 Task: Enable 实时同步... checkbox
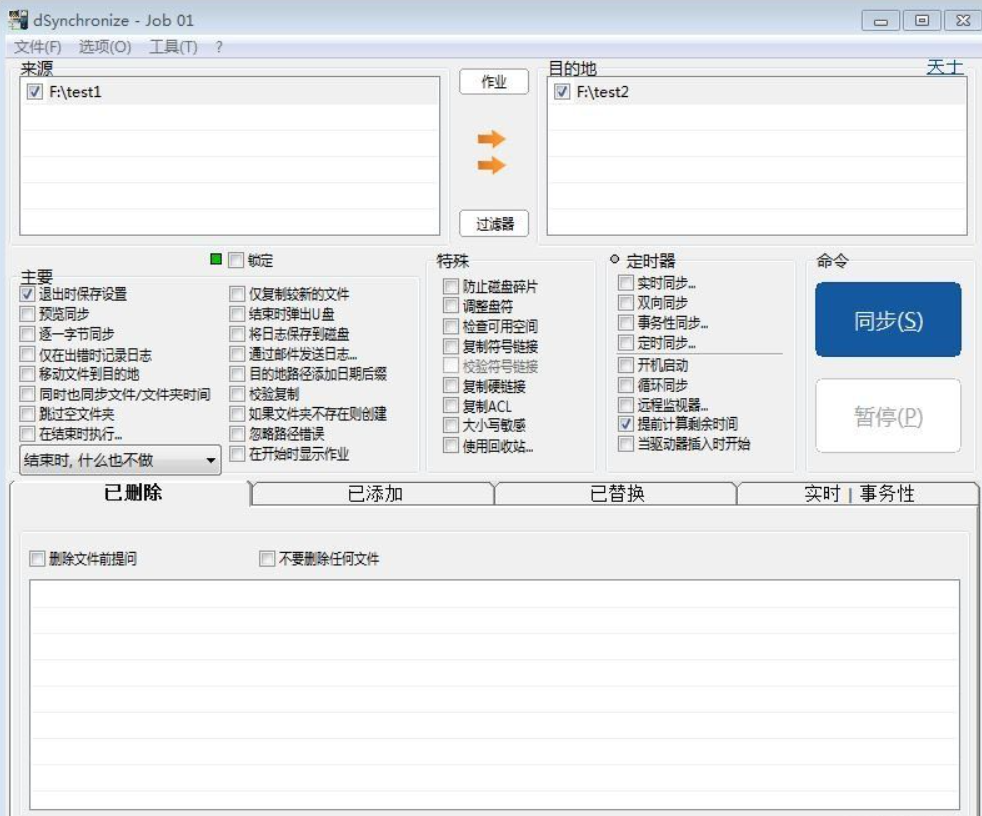pyautogui.click(x=626, y=282)
